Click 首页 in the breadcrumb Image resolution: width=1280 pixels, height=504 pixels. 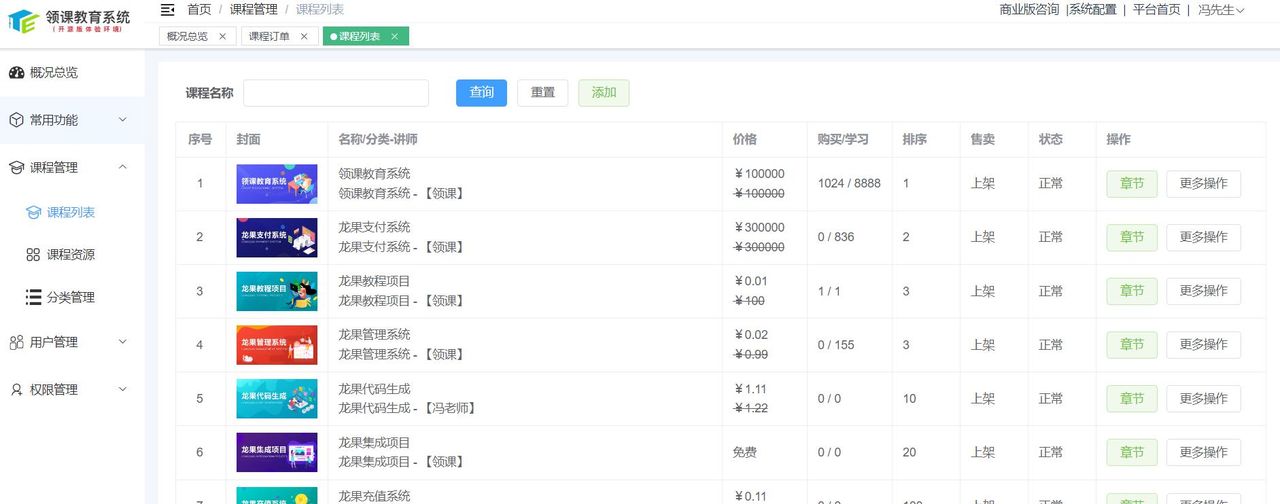click(x=199, y=10)
